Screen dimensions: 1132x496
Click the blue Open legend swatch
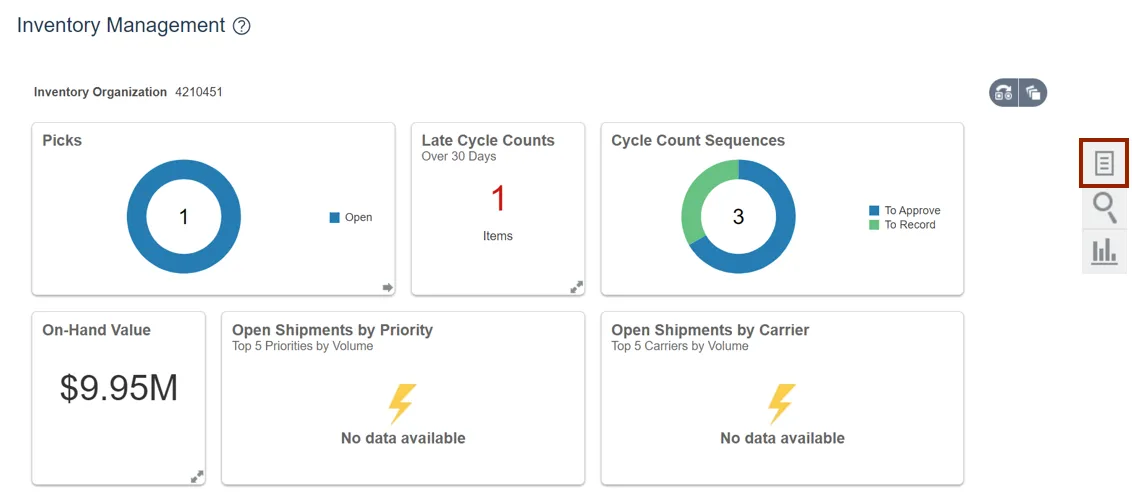pyautogui.click(x=335, y=217)
